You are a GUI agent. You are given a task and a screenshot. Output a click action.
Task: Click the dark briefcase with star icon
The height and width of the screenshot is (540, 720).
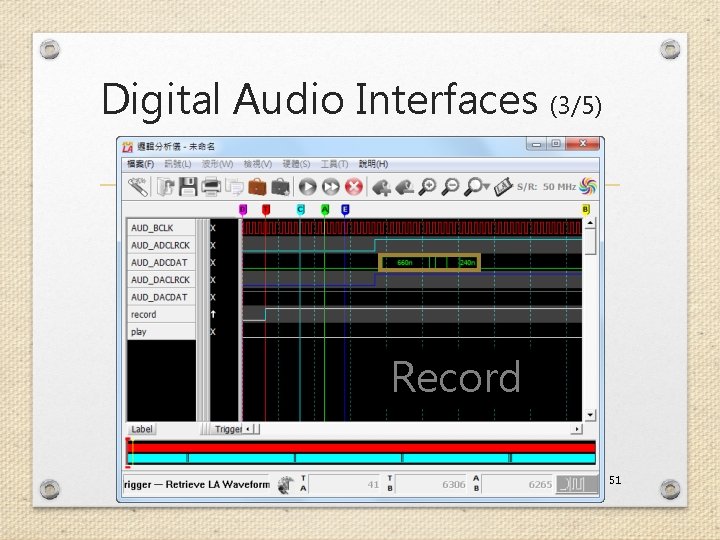coord(281,187)
